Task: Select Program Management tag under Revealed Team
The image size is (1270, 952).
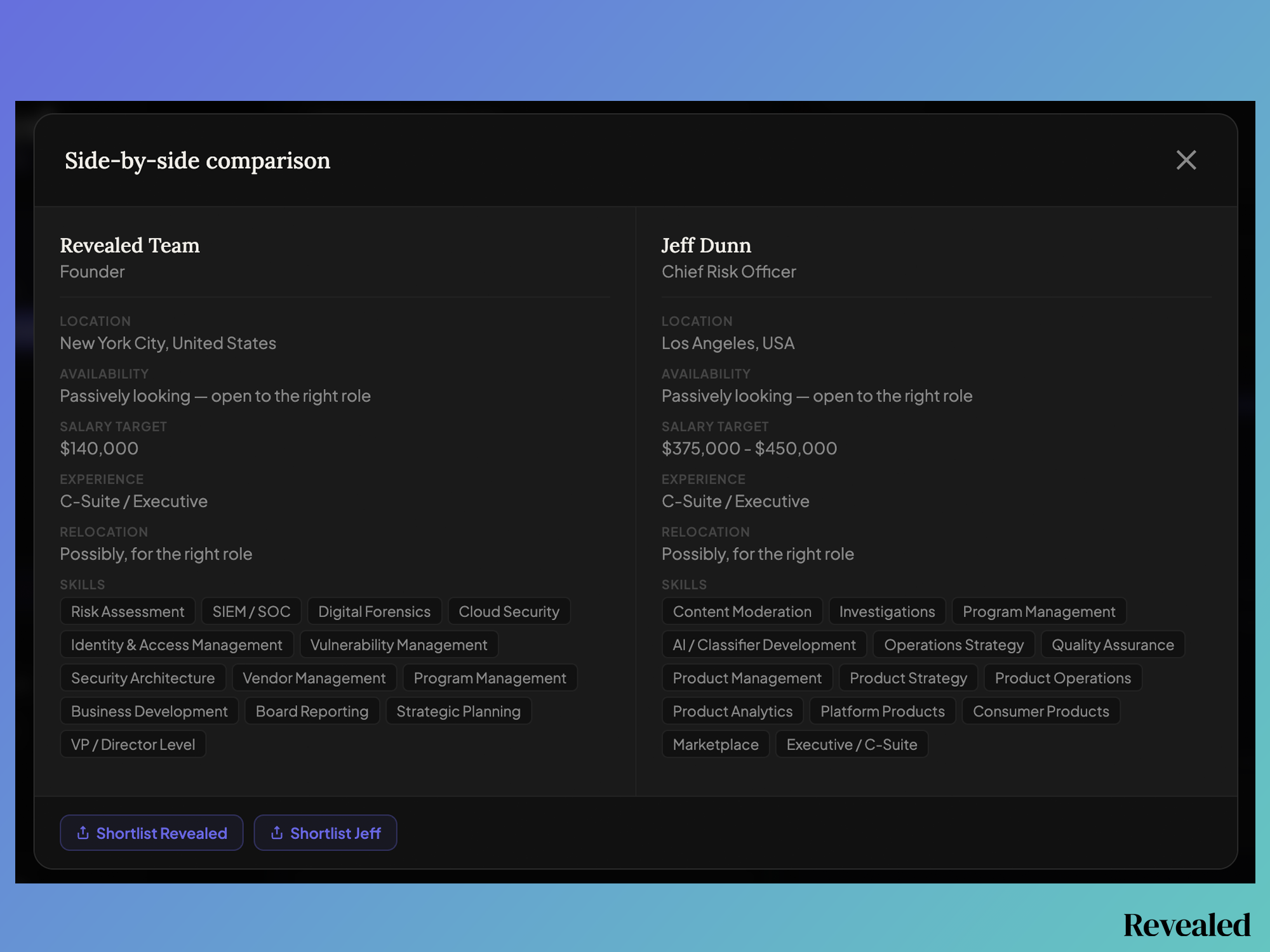Action: [490, 678]
